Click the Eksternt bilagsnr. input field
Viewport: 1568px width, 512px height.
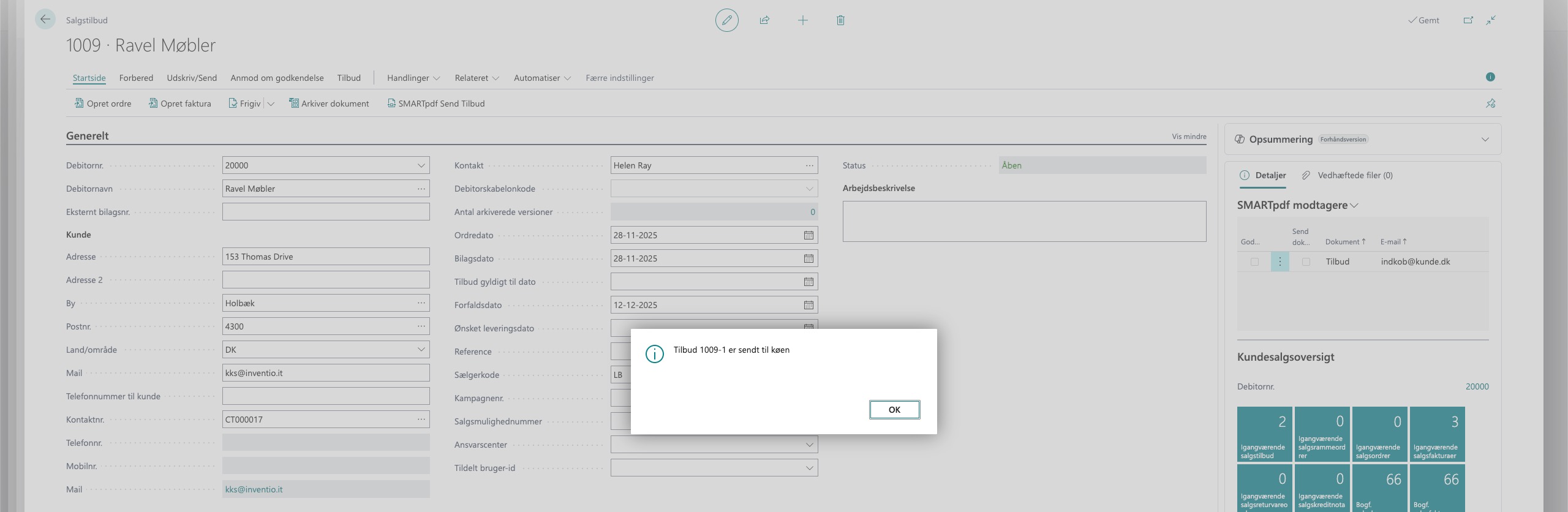pyautogui.click(x=325, y=212)
